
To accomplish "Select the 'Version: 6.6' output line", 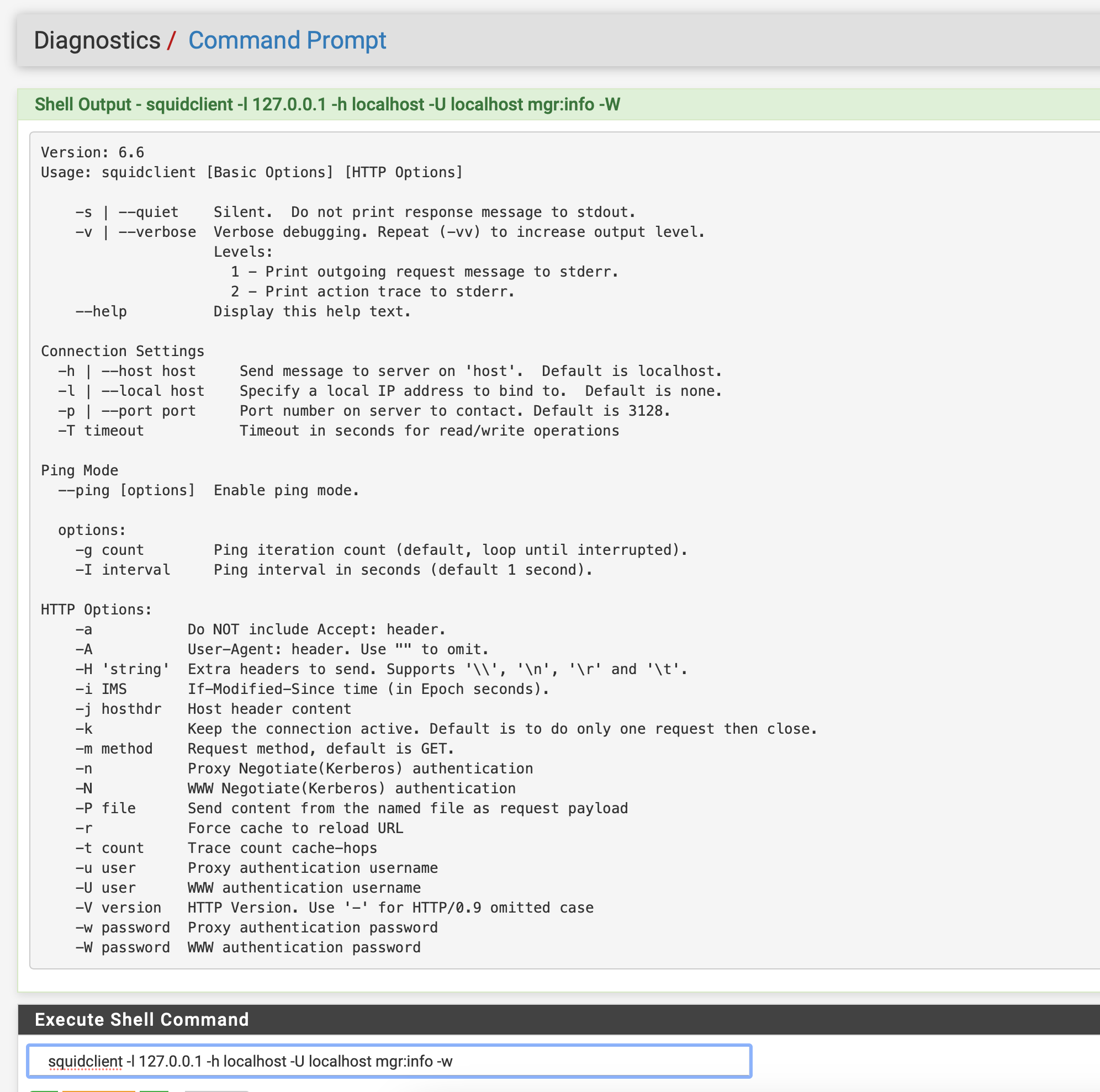I will (92, 152).
